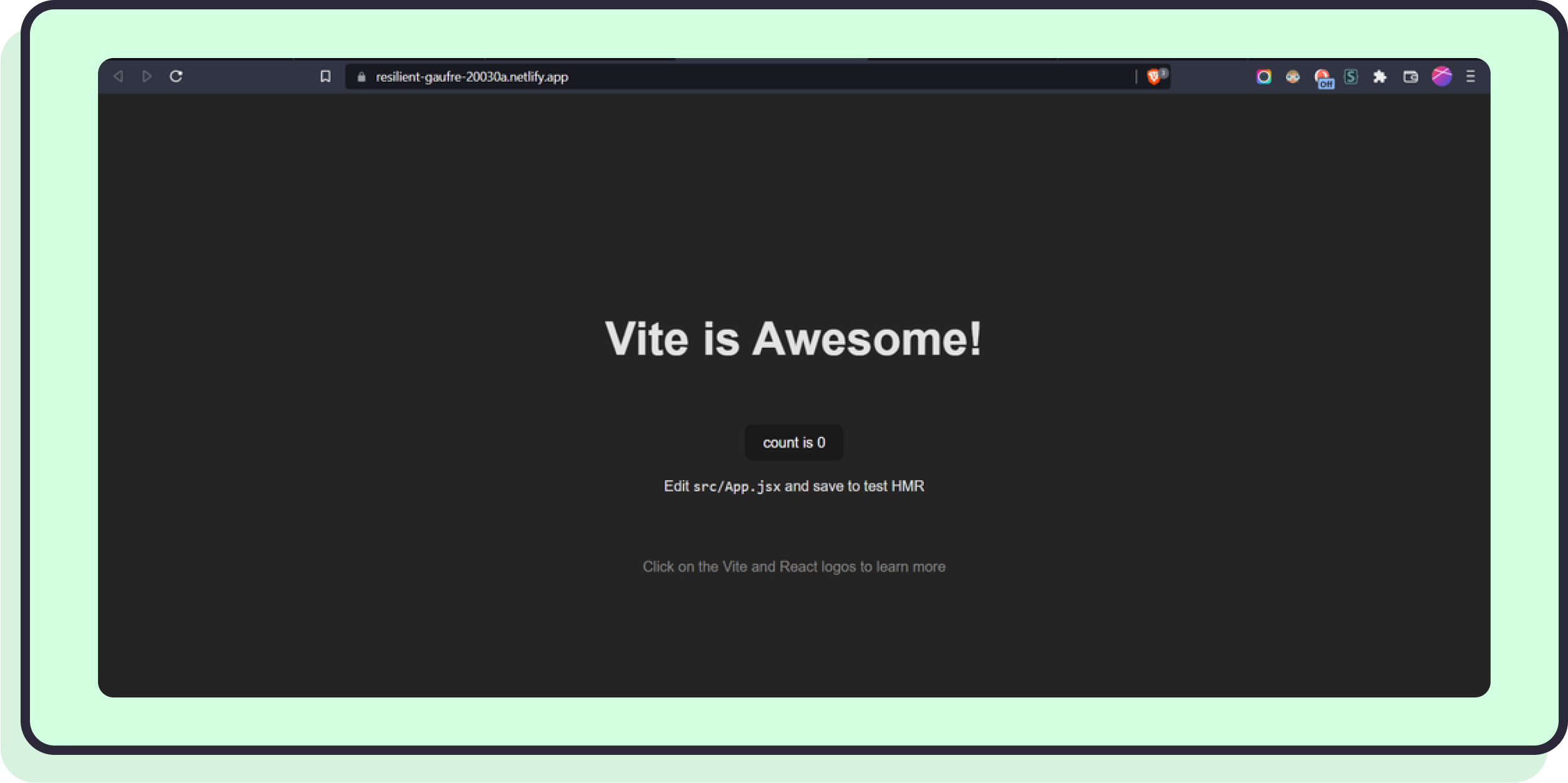This screenshot has width=1568, height=783.
Task: Bookmark this page with the bookmark icon
Action: [325, 76]
